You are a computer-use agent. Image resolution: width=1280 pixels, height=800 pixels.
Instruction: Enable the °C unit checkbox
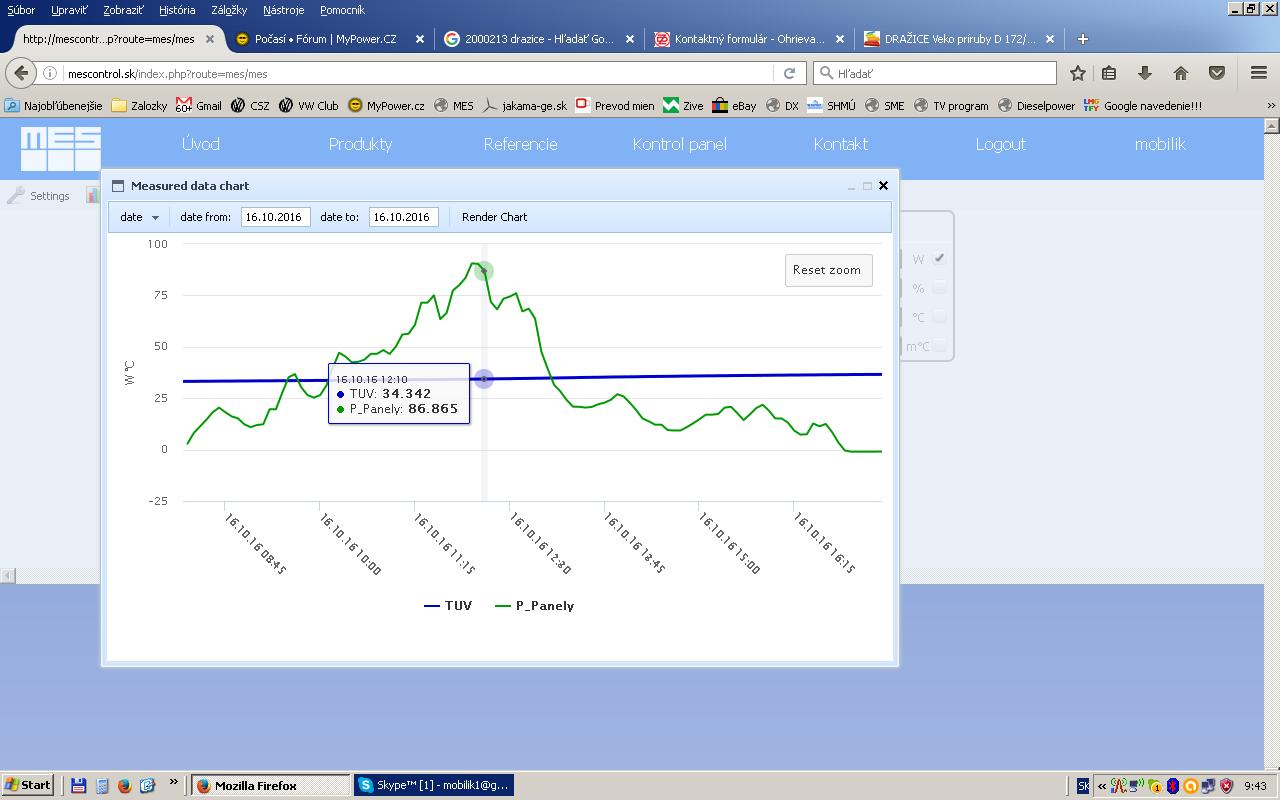coord(939,317)
